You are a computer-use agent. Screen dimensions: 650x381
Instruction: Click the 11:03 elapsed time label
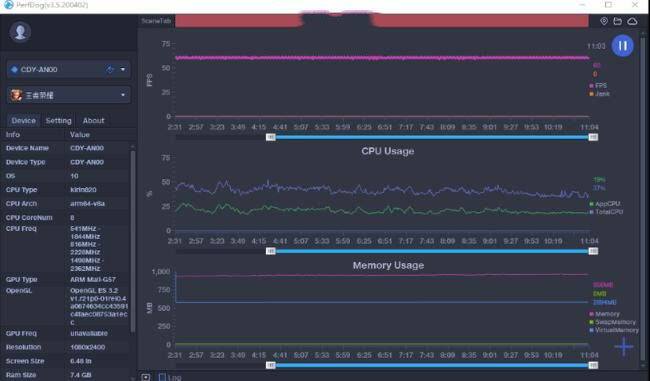[596, 46]
